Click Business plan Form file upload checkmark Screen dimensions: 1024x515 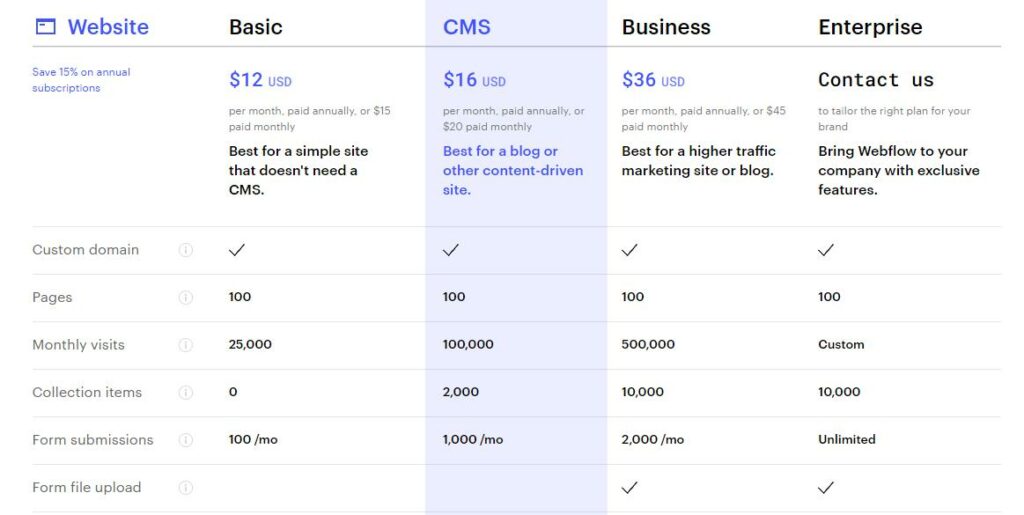pyautogui.click(x=630, y=488)
